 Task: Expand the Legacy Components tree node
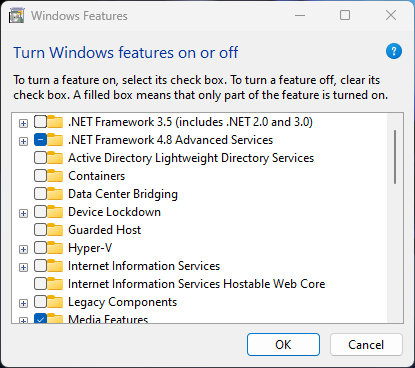23,303
